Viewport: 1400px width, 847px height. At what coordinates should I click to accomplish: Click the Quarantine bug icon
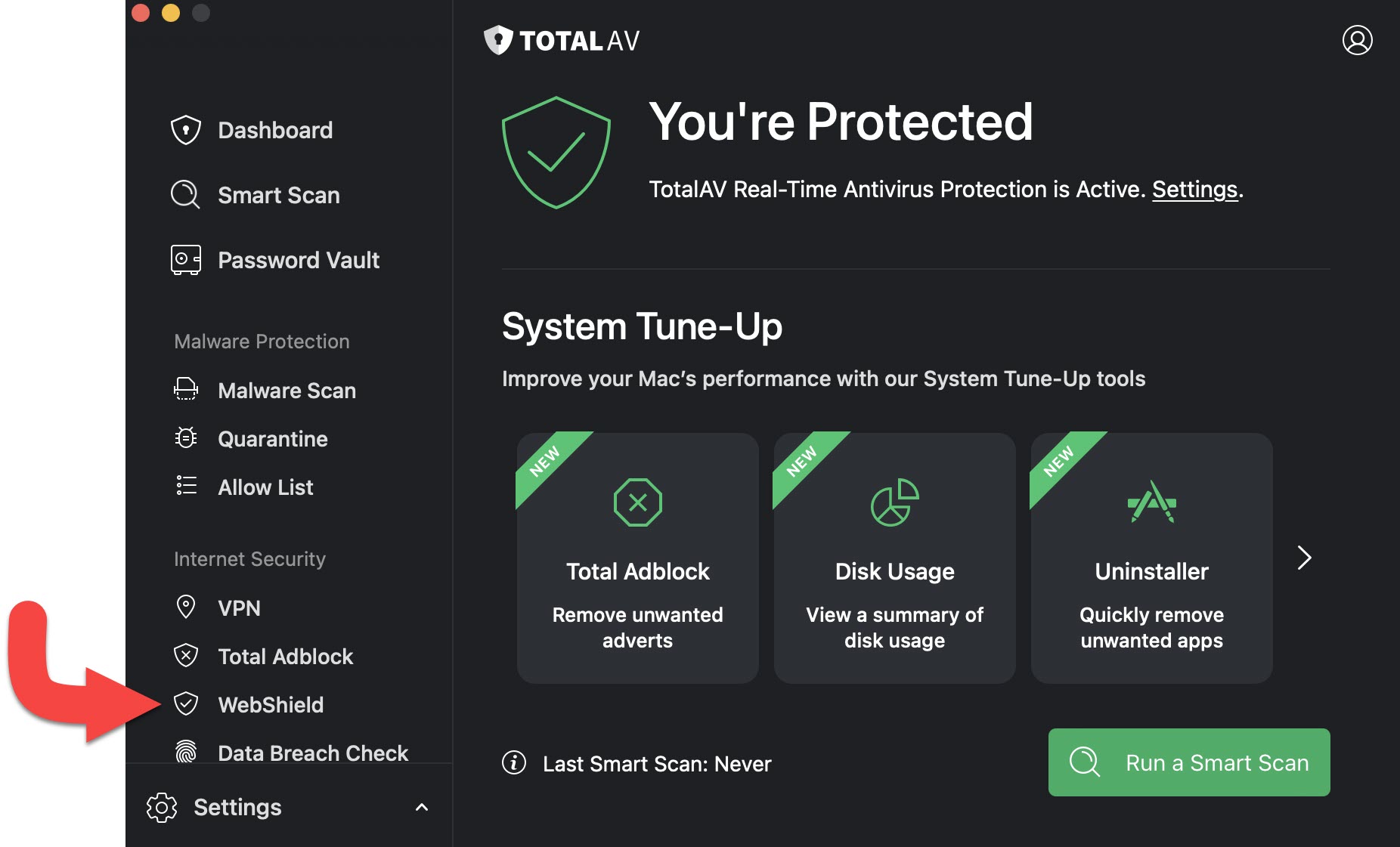[186, 438]
